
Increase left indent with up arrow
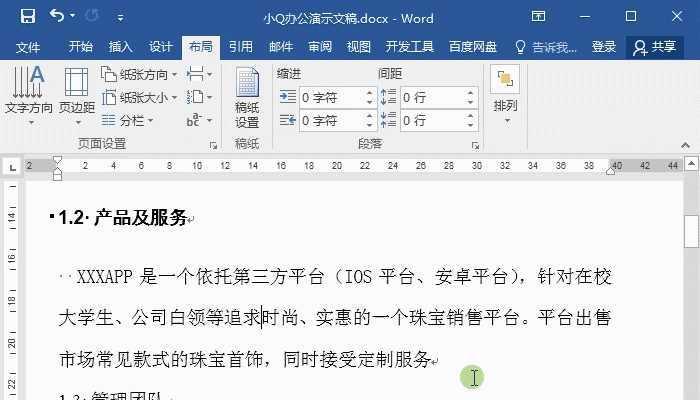coord(370,93)
